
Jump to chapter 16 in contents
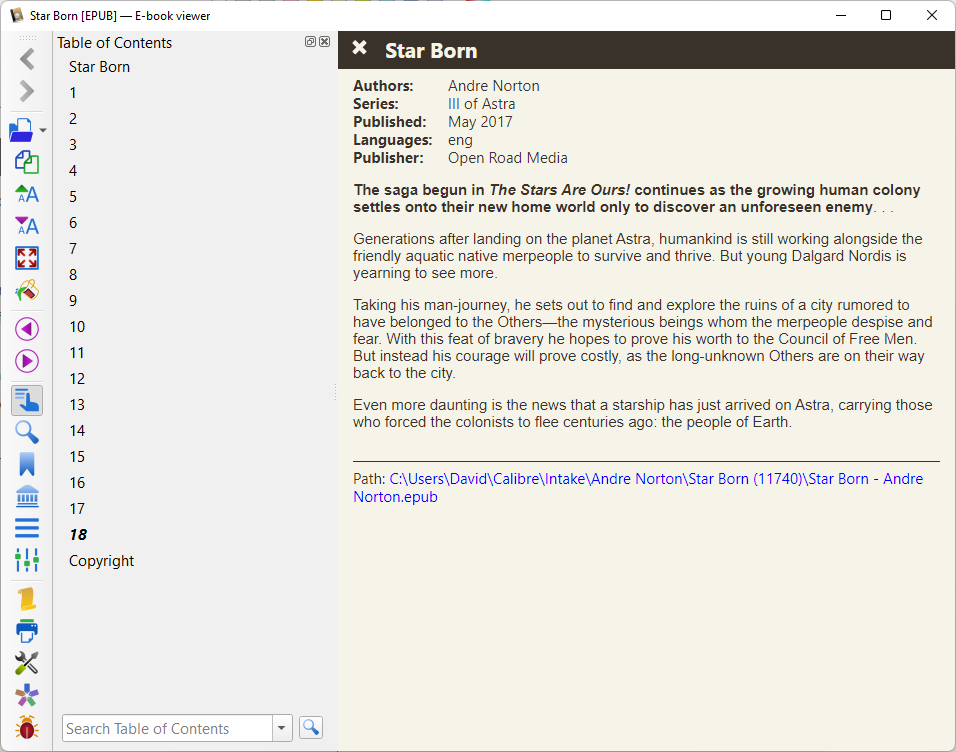pyautogui.click(x=77, y=483)
